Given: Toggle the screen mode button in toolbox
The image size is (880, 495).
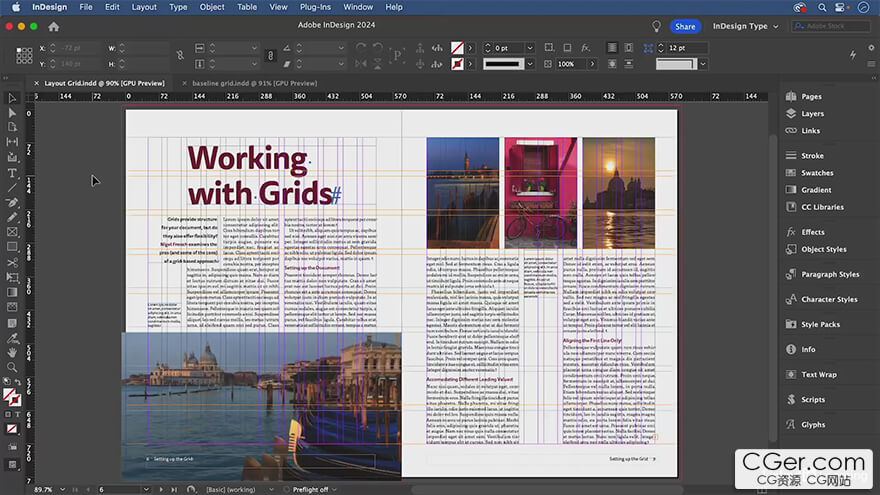Looking at the screenshot, I should click(12, 465).
